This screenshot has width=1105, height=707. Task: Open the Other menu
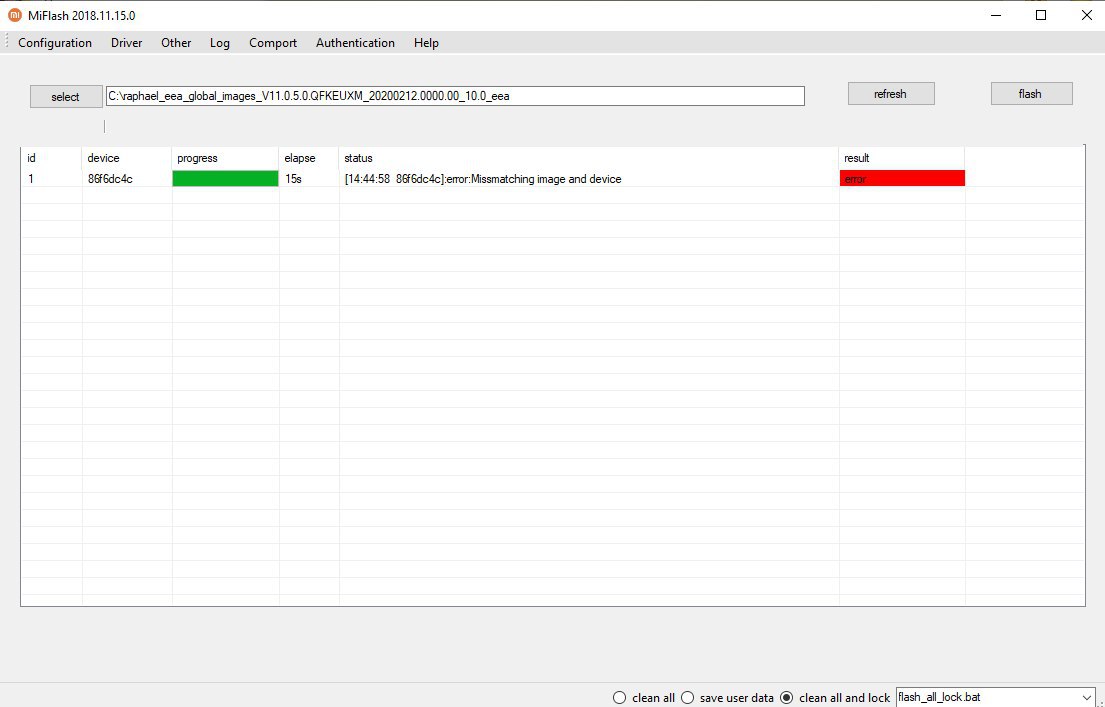coord(176,43)
